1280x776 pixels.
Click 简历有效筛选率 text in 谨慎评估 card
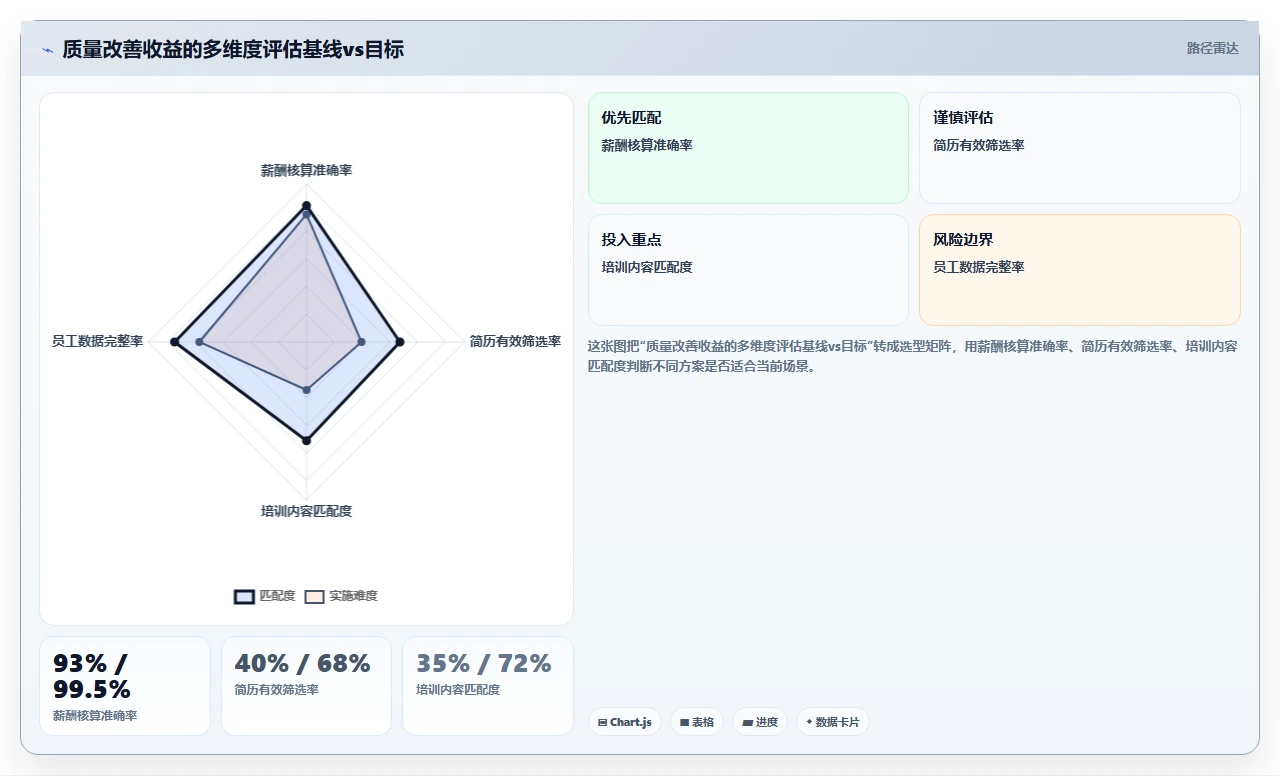pos(979,145)
